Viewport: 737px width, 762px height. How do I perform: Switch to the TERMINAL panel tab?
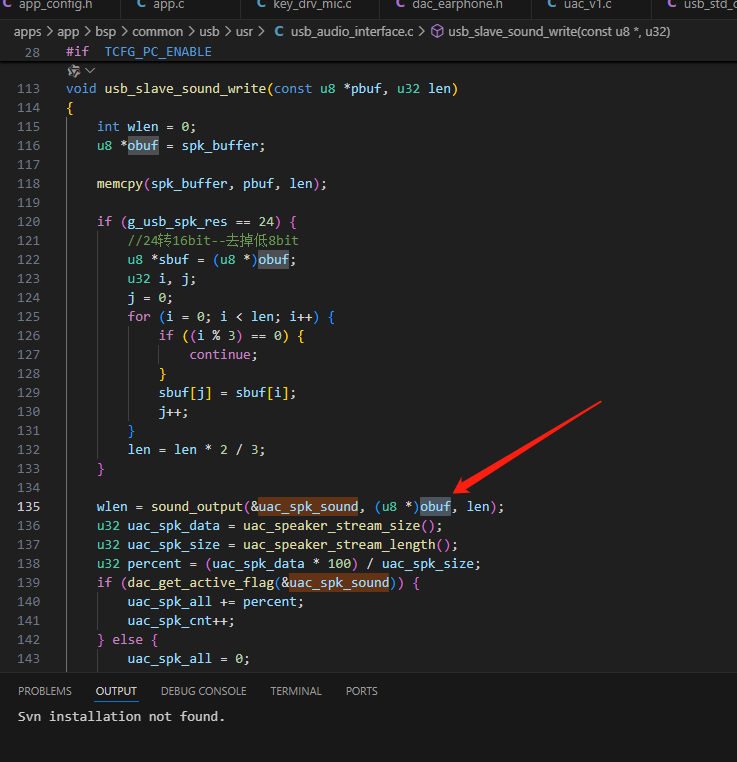click(x=296, y=691)
